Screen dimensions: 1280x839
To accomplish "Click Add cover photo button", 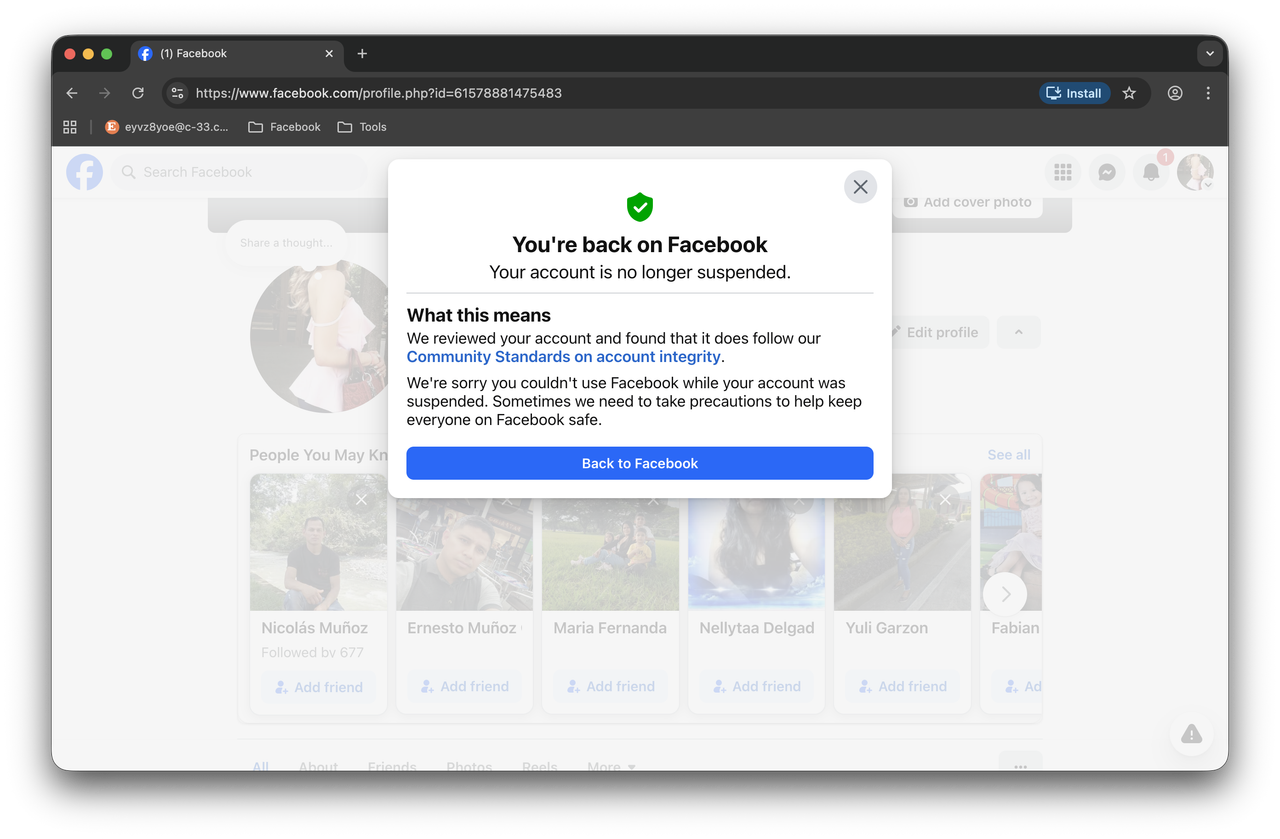I will click(967, 202).
